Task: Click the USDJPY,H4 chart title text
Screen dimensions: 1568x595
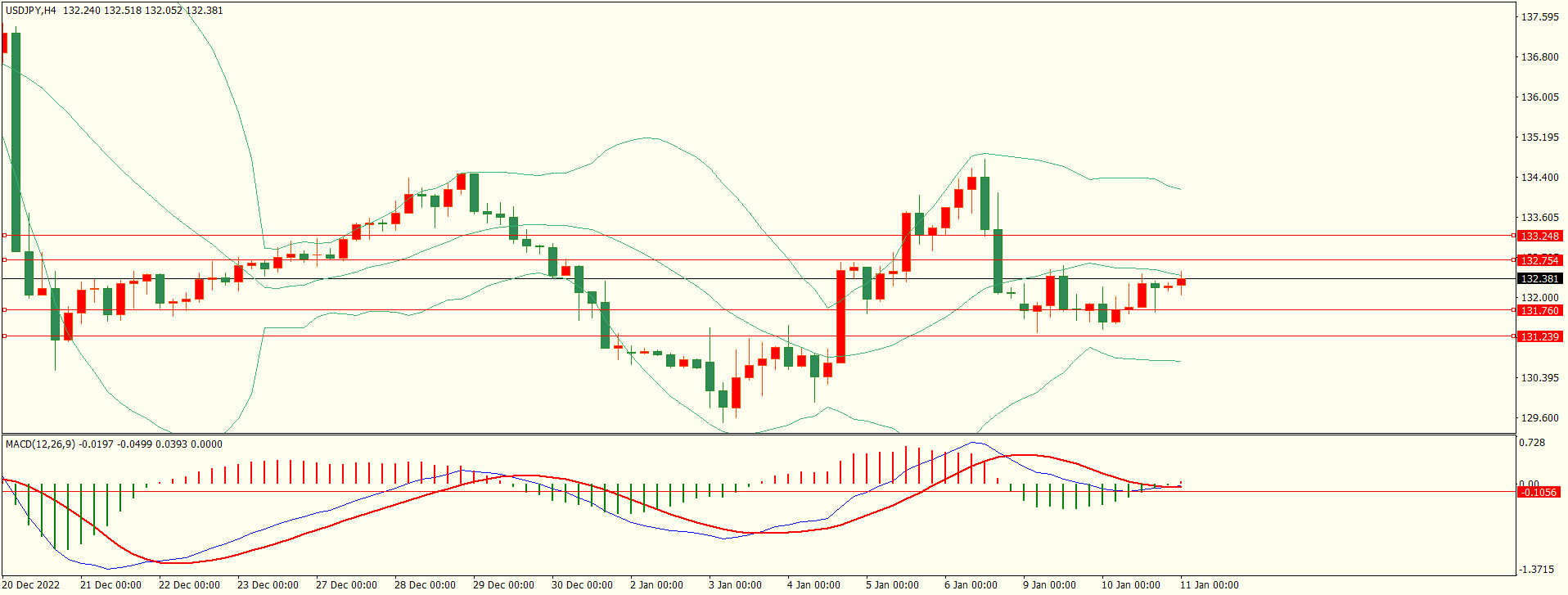Action: click(31, 11)
